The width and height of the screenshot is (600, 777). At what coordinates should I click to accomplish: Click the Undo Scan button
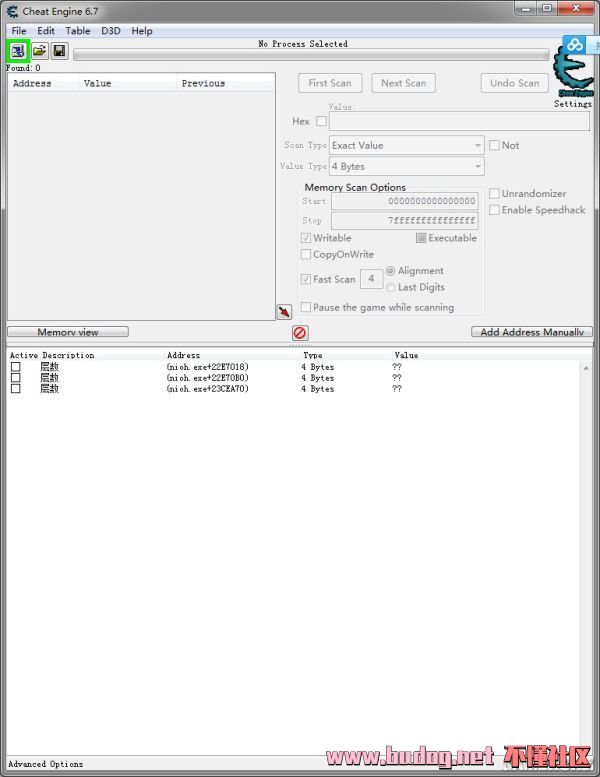(515, 83)
